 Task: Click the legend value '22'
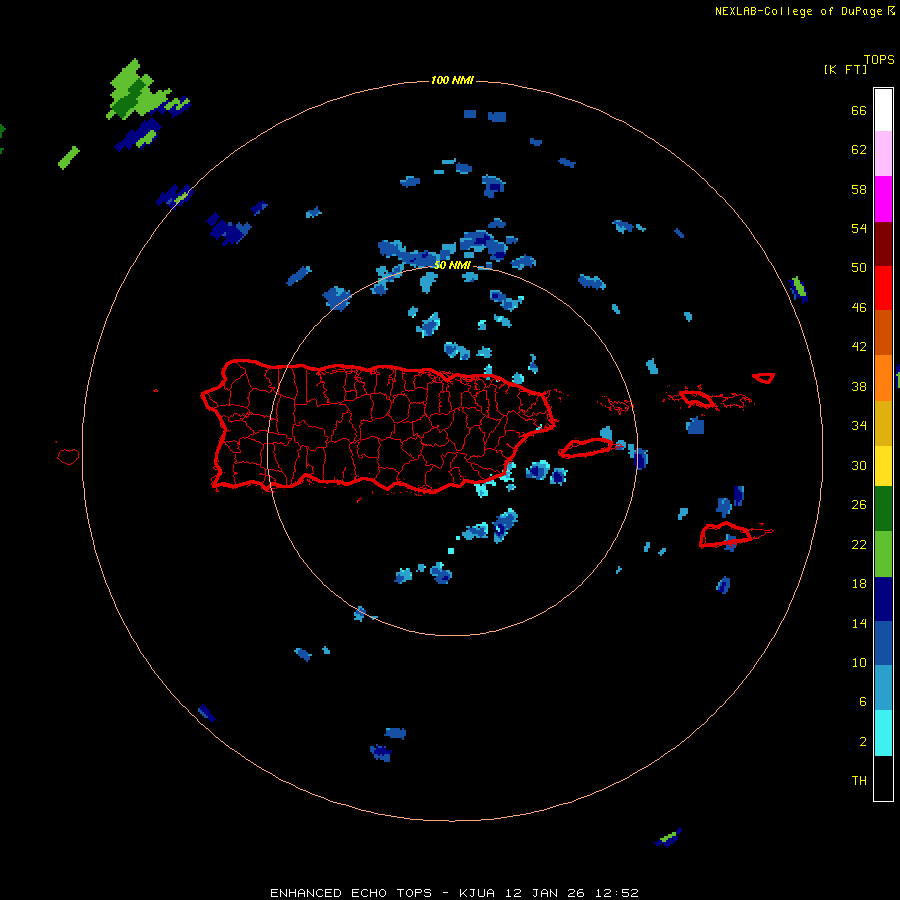coord(859,545)
